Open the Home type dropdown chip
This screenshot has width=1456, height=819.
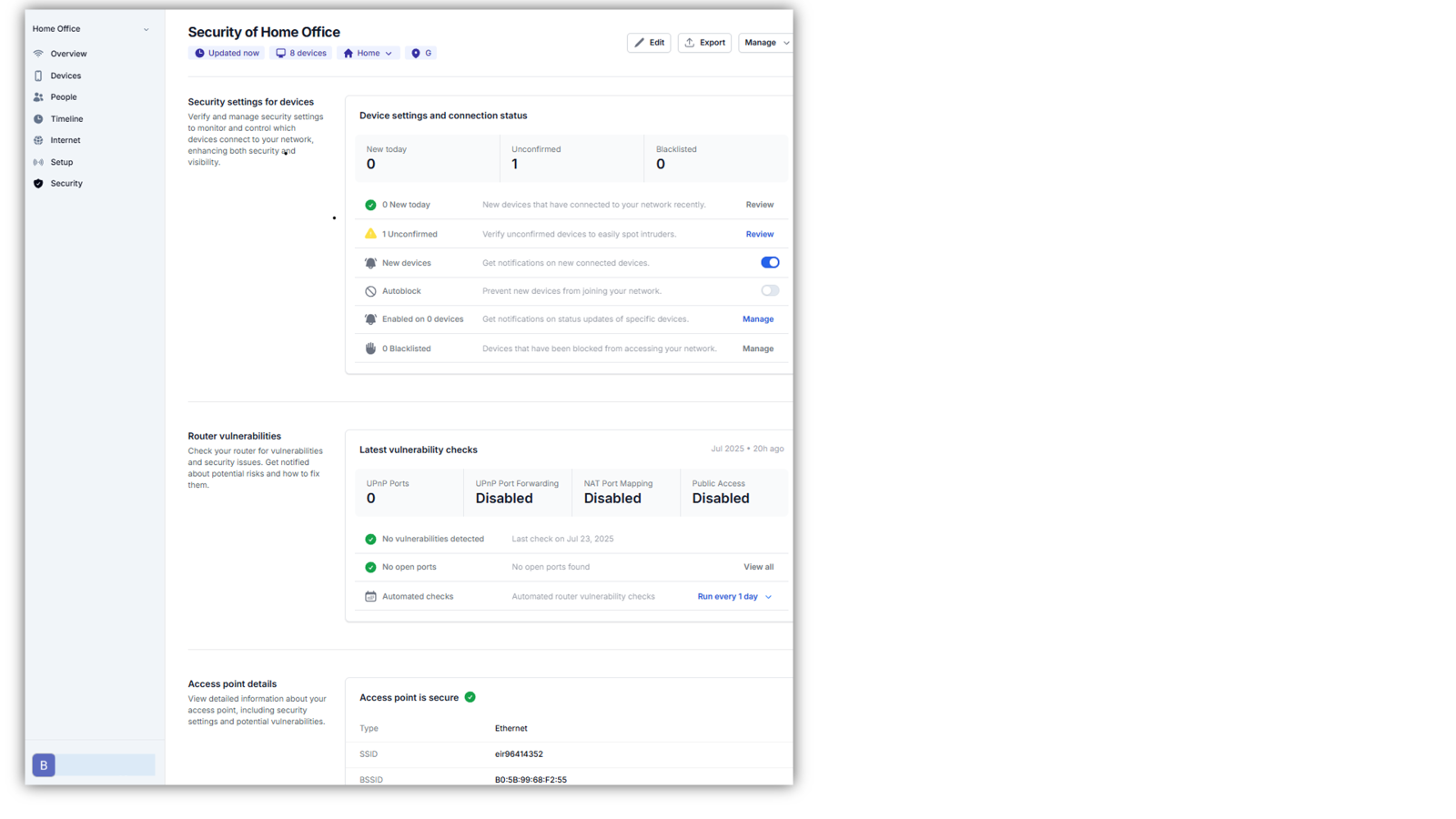(x=369, y=54)
